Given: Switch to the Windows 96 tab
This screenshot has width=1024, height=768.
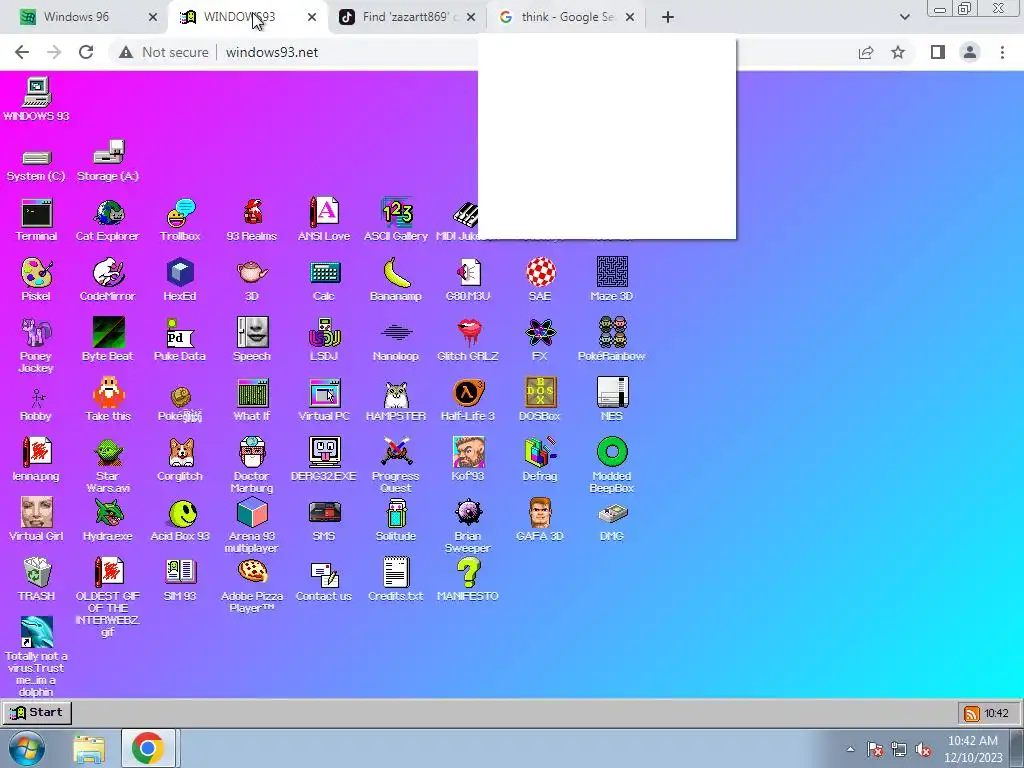Looking at the screenshot, I should pos(88,17).
